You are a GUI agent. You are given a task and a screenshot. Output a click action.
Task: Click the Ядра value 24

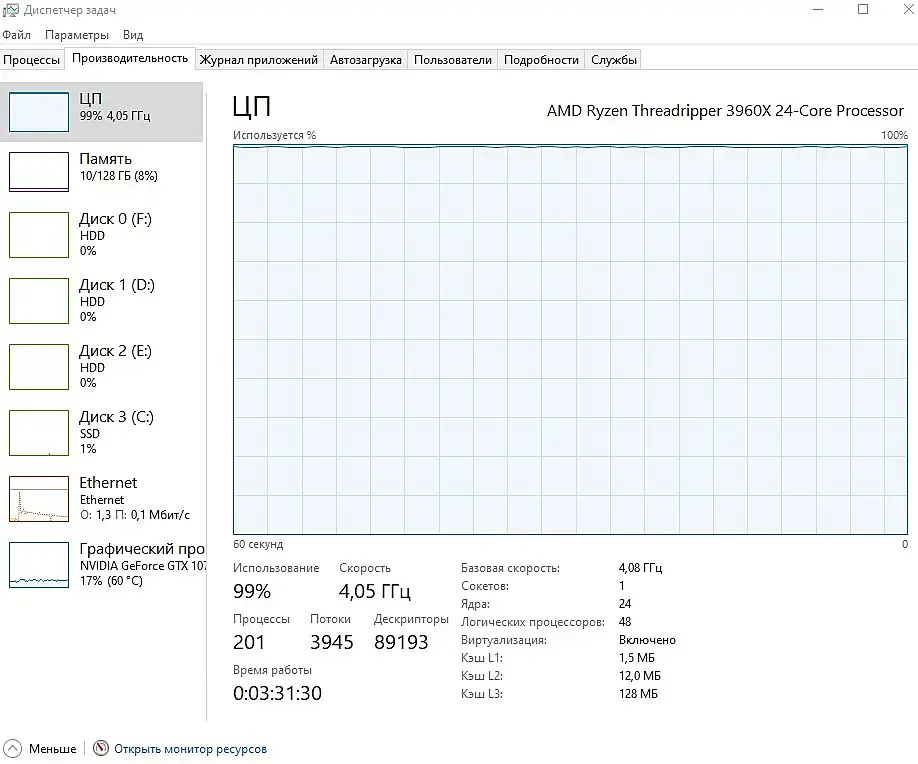[625, 604]
